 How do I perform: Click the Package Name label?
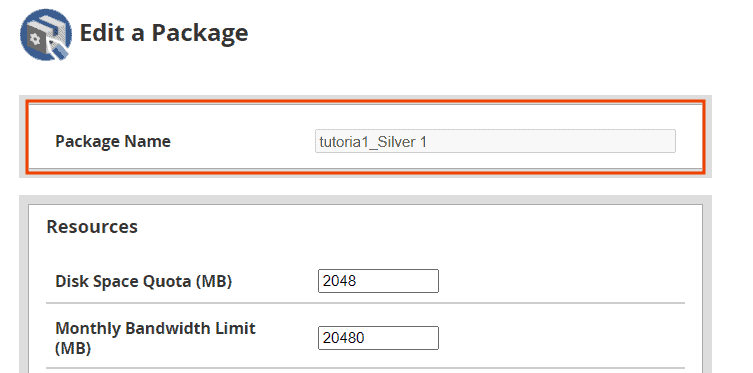113,142
